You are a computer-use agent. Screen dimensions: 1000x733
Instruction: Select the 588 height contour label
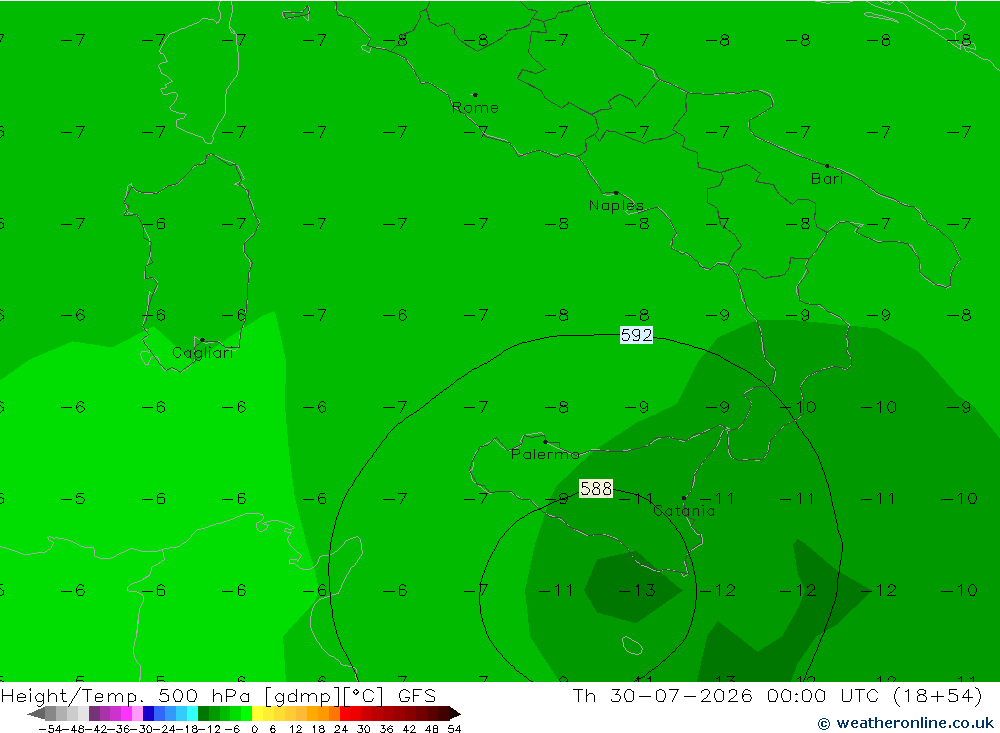[596, 488]
